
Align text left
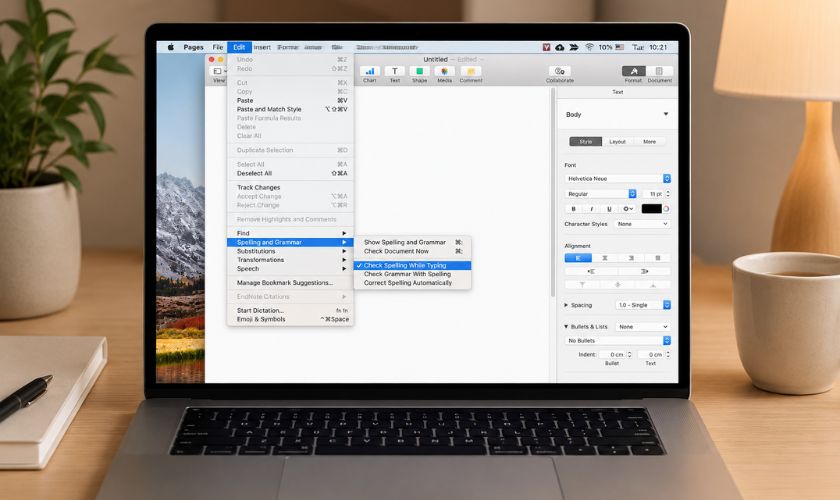[x=578, y=258]
